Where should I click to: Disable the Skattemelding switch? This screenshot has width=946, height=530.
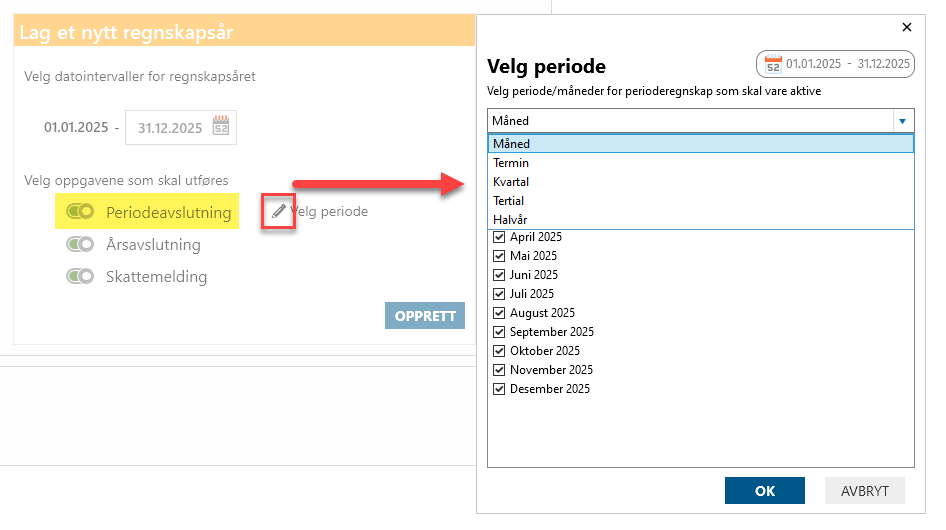pyautogui.click(x=80, y=276)
